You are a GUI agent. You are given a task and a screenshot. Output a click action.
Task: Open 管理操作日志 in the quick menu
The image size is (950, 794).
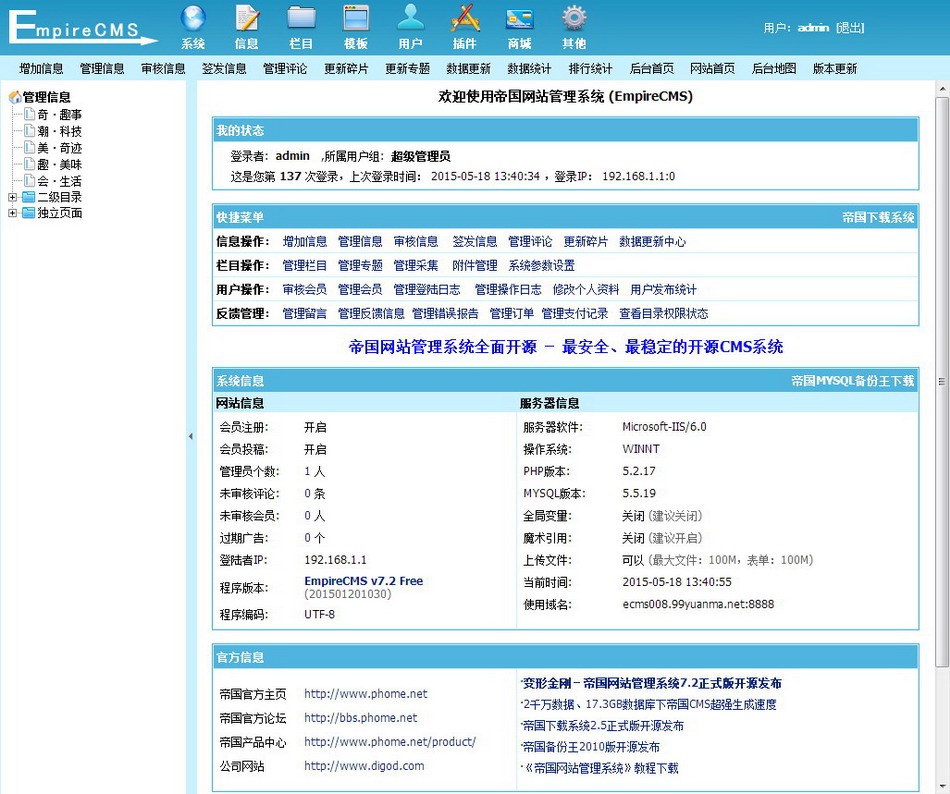(x=508, y=289)
